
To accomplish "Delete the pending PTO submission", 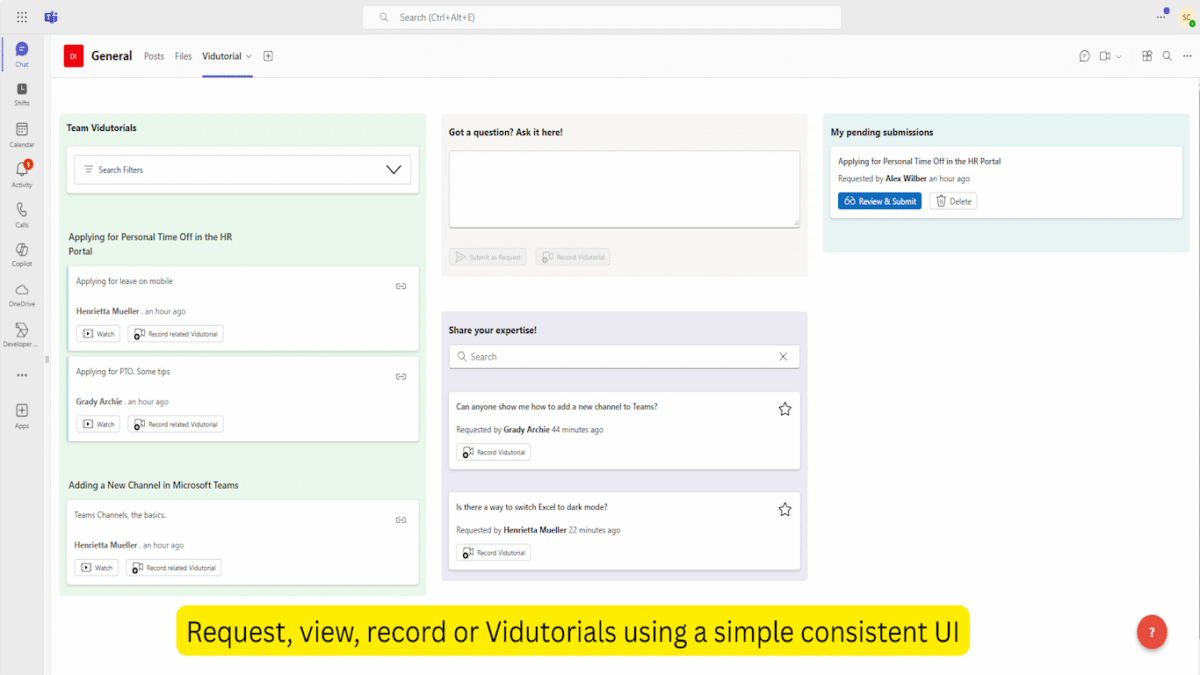I will (953, 201).
